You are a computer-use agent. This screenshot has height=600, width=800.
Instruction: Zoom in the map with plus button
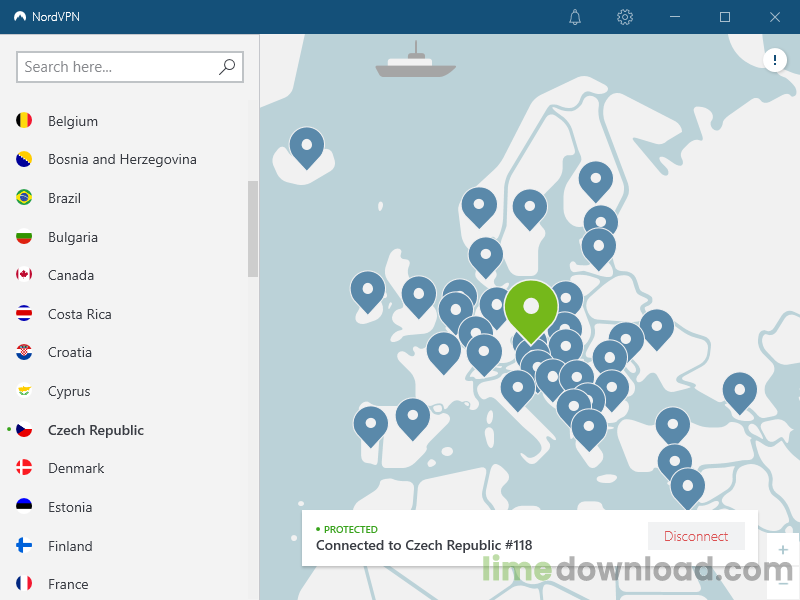[783, 550]
